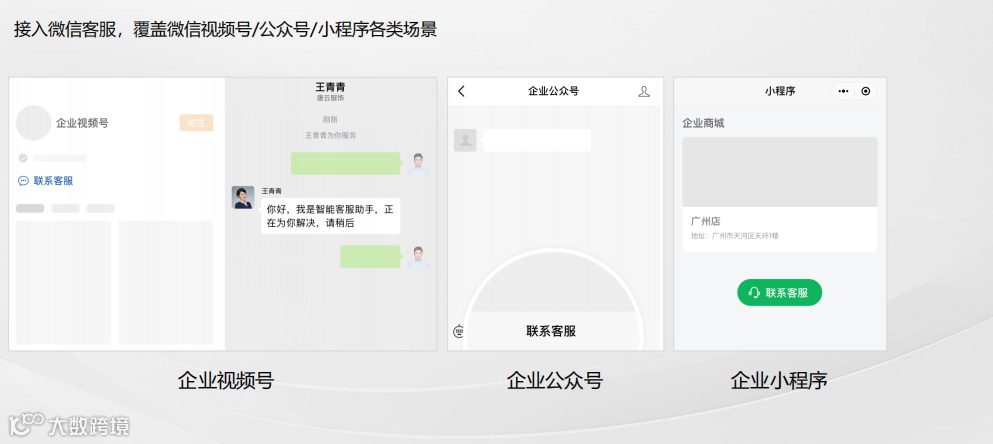This screenshot has height=444, width=993.
Task: Click the 小程序 header title
Action: coord(780,91)
